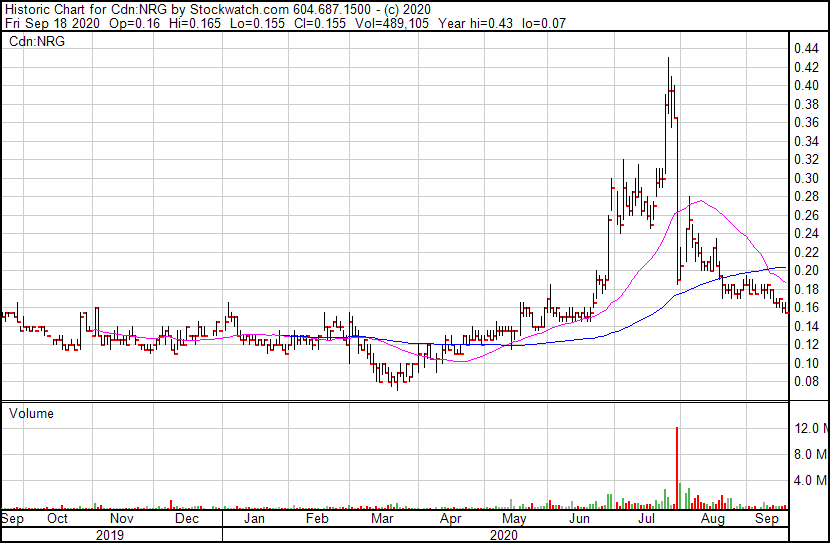Click the 12.0 M volume axis label
Viewport: 830px width, 543px height.
[x=811, y=428]
